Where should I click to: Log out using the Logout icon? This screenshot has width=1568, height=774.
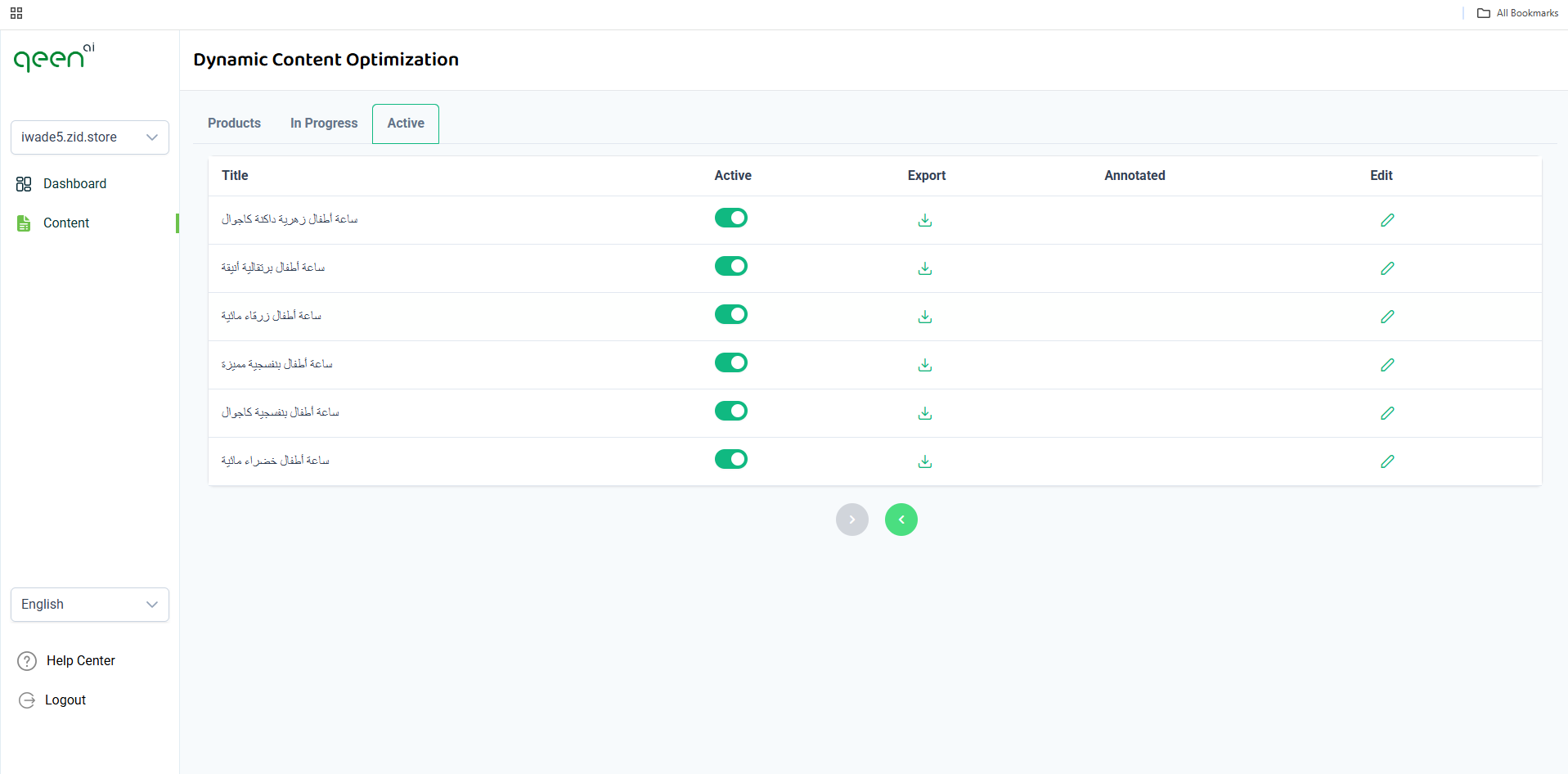coord(27,700)
